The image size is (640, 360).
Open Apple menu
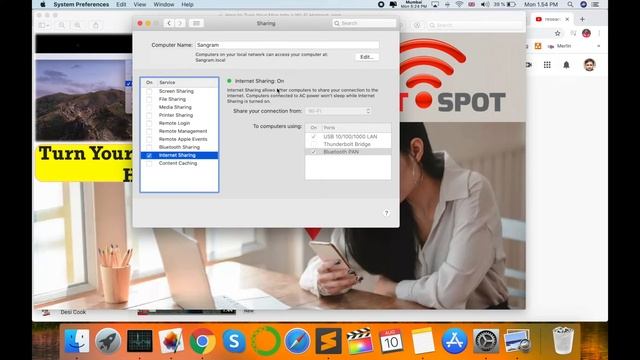(x=43, y=4)
